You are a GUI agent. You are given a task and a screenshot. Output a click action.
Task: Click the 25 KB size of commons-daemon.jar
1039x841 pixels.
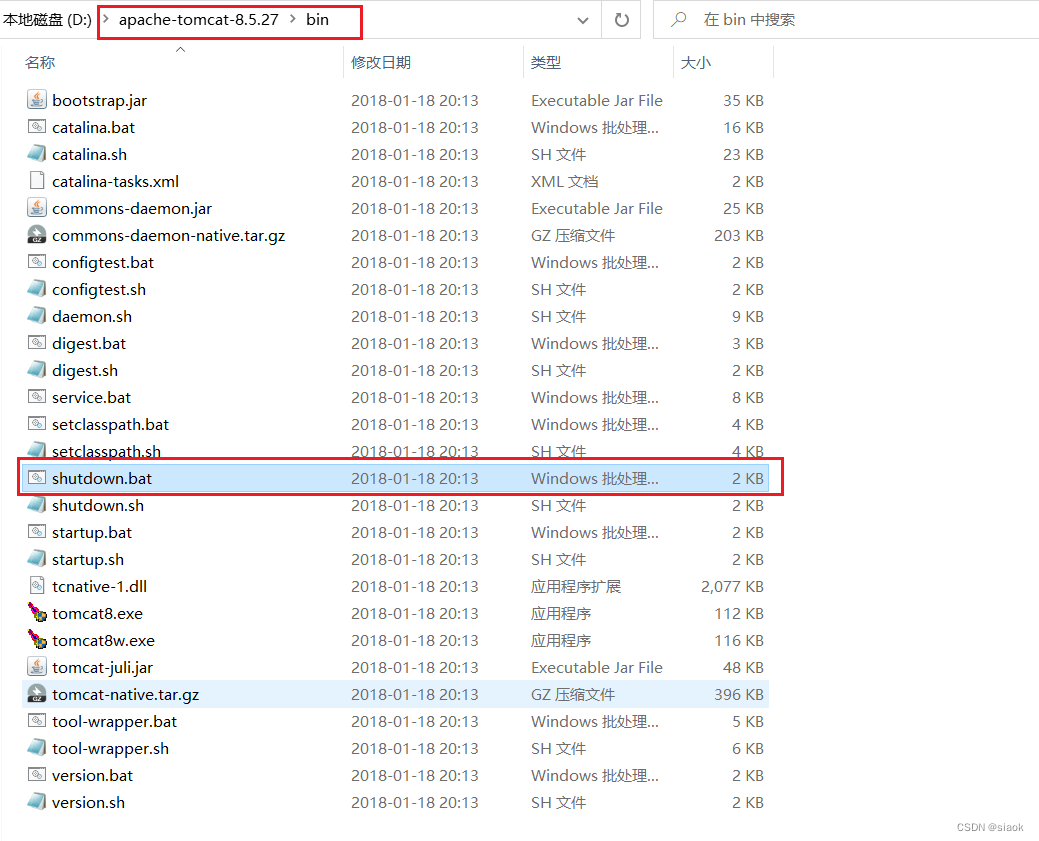click(x=743, y=209)
